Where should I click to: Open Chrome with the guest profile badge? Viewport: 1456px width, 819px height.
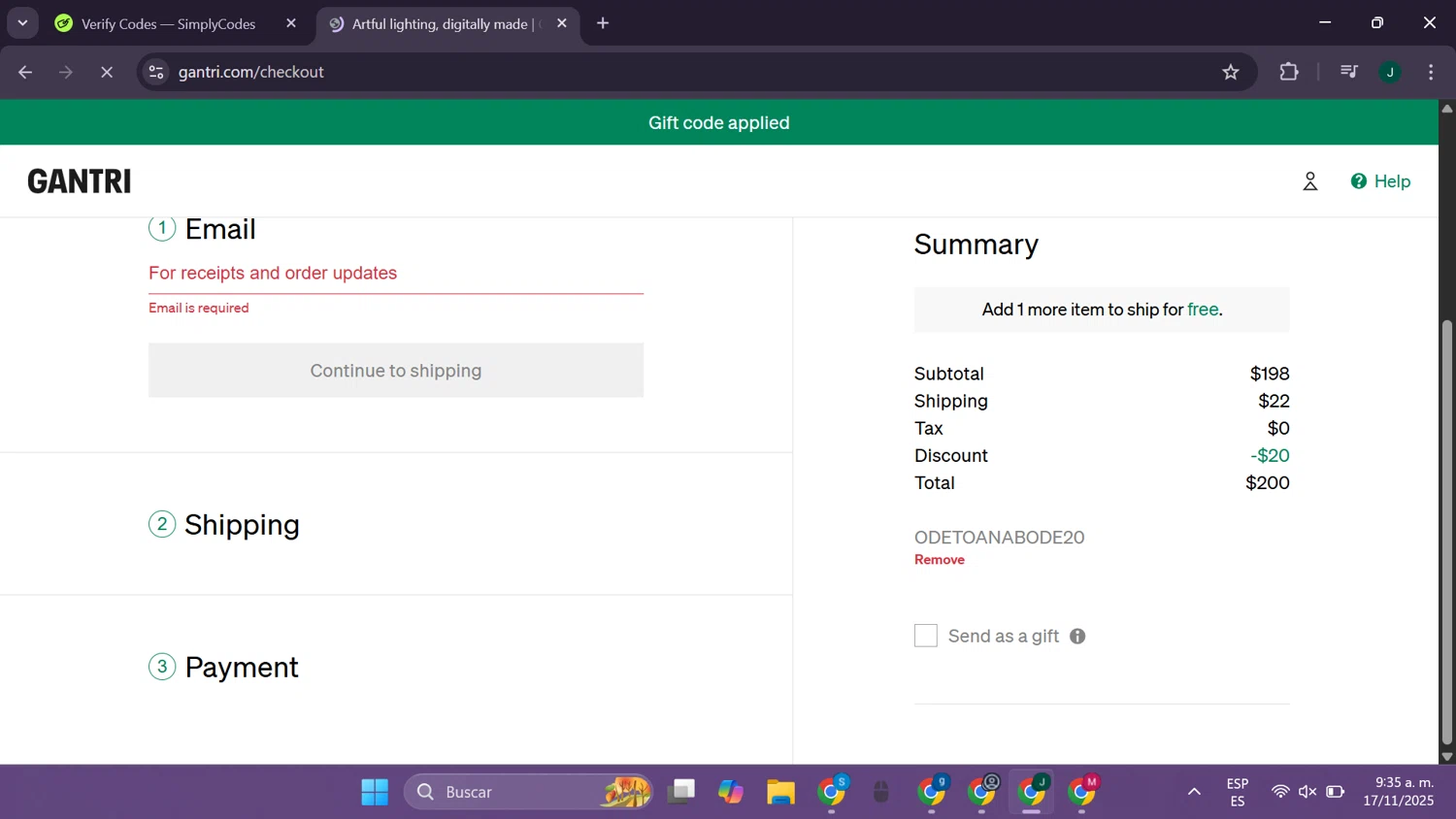coord(982,792)
